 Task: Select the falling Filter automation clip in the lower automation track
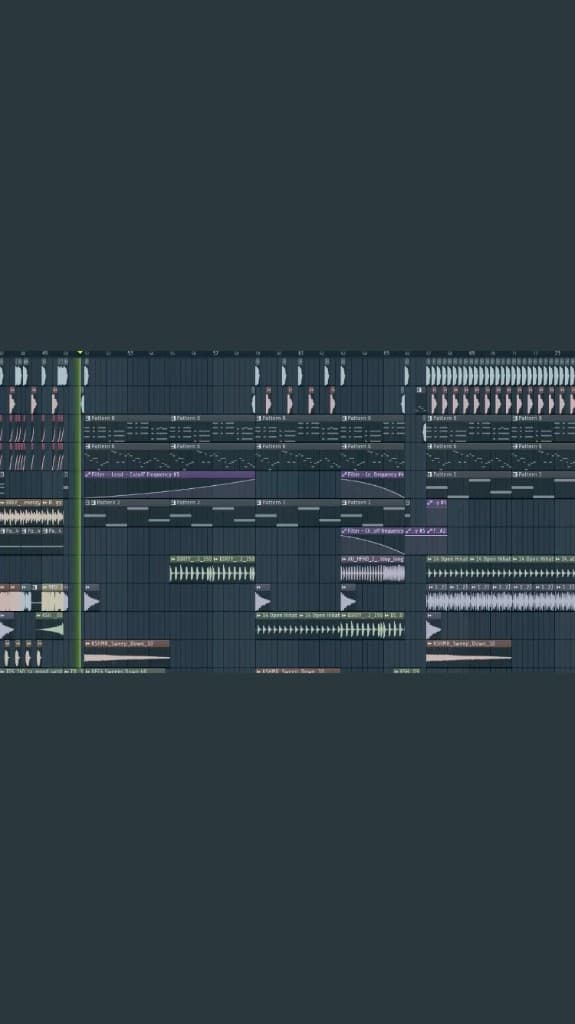(372, 541)
